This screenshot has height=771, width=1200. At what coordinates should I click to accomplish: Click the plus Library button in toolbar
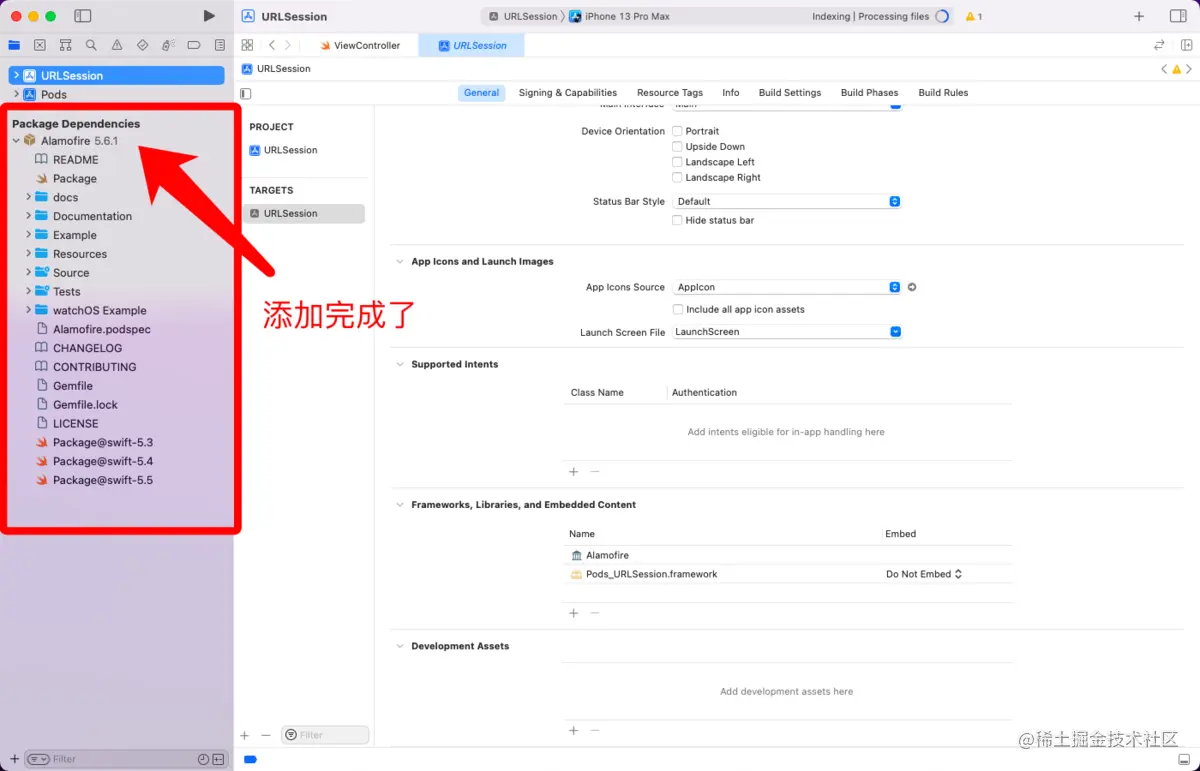pos(1139,16)
